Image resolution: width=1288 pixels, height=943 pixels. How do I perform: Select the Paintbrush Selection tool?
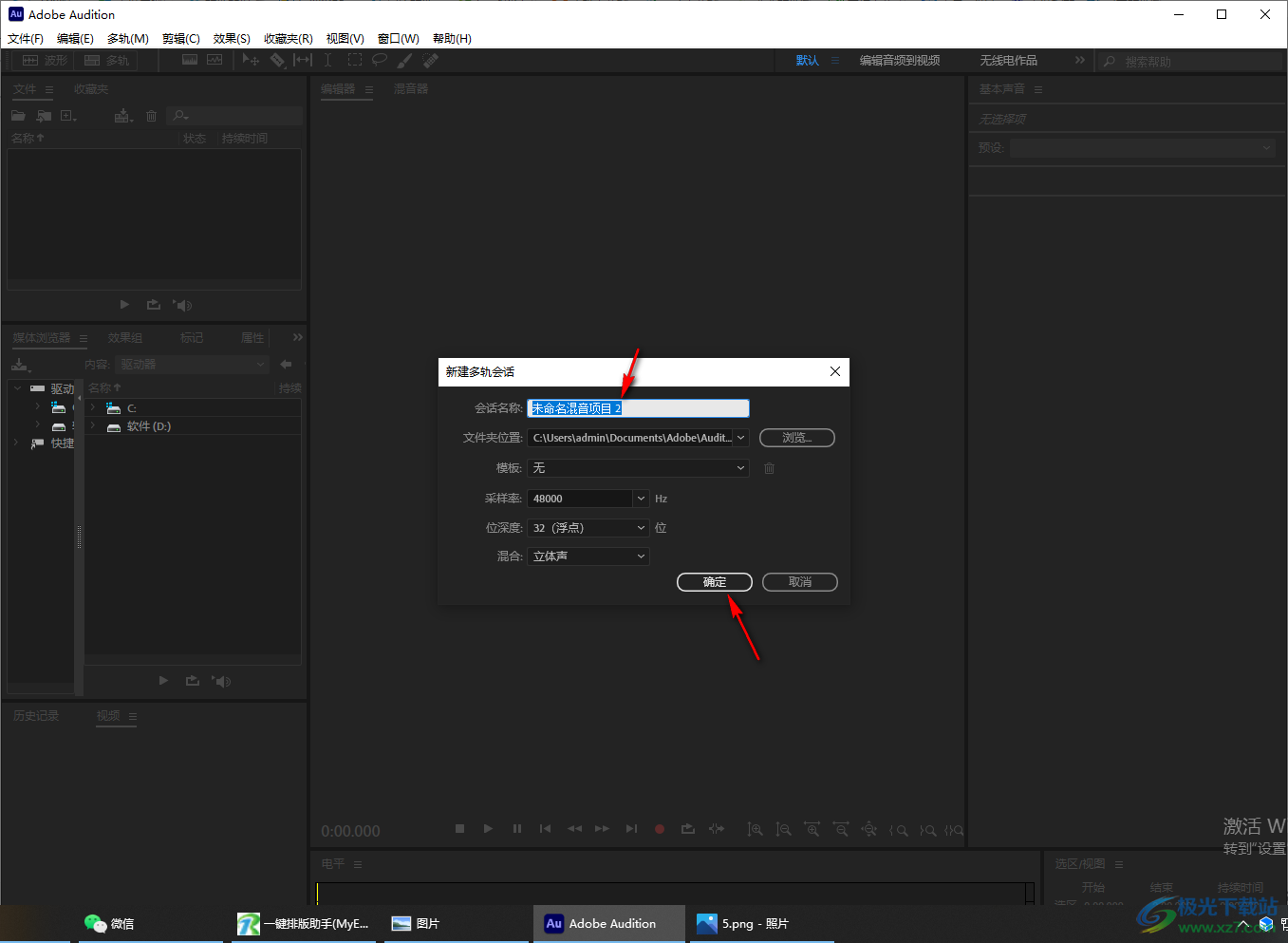pyautogui.click(x=405, y=60)
